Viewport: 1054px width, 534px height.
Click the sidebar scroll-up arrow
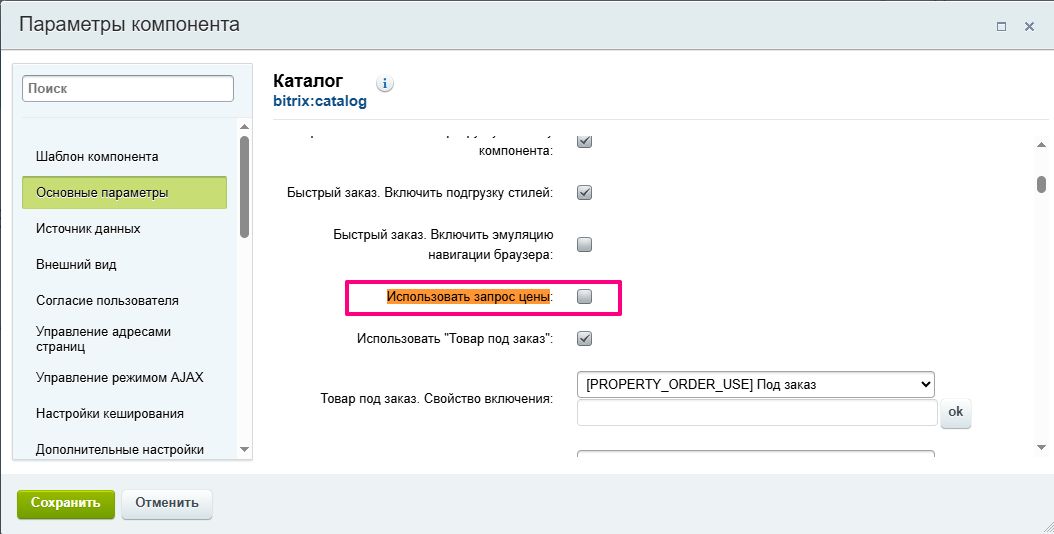[x=244, y=126]
